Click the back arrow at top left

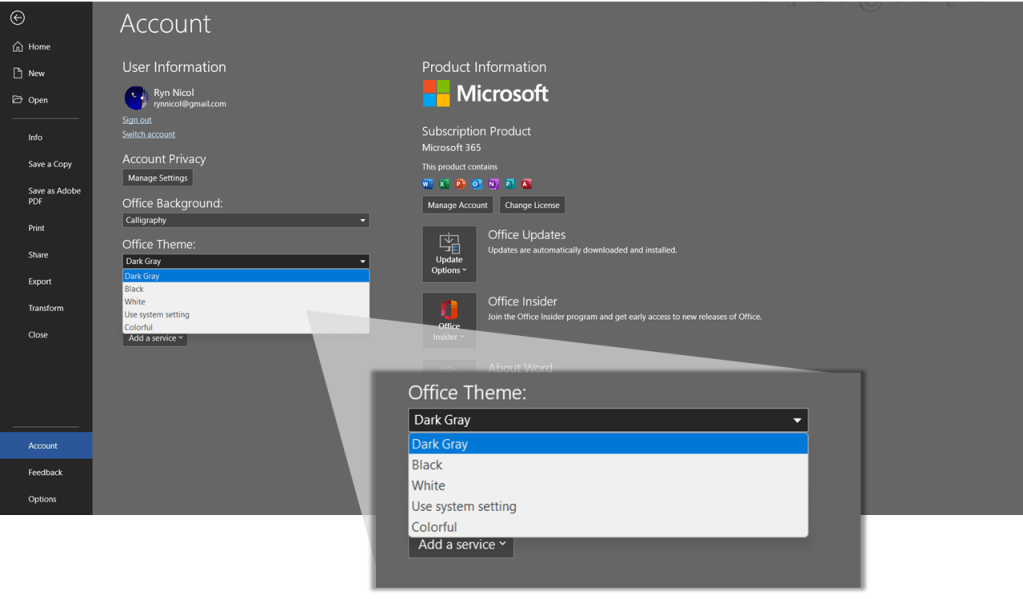click(17, 18)
